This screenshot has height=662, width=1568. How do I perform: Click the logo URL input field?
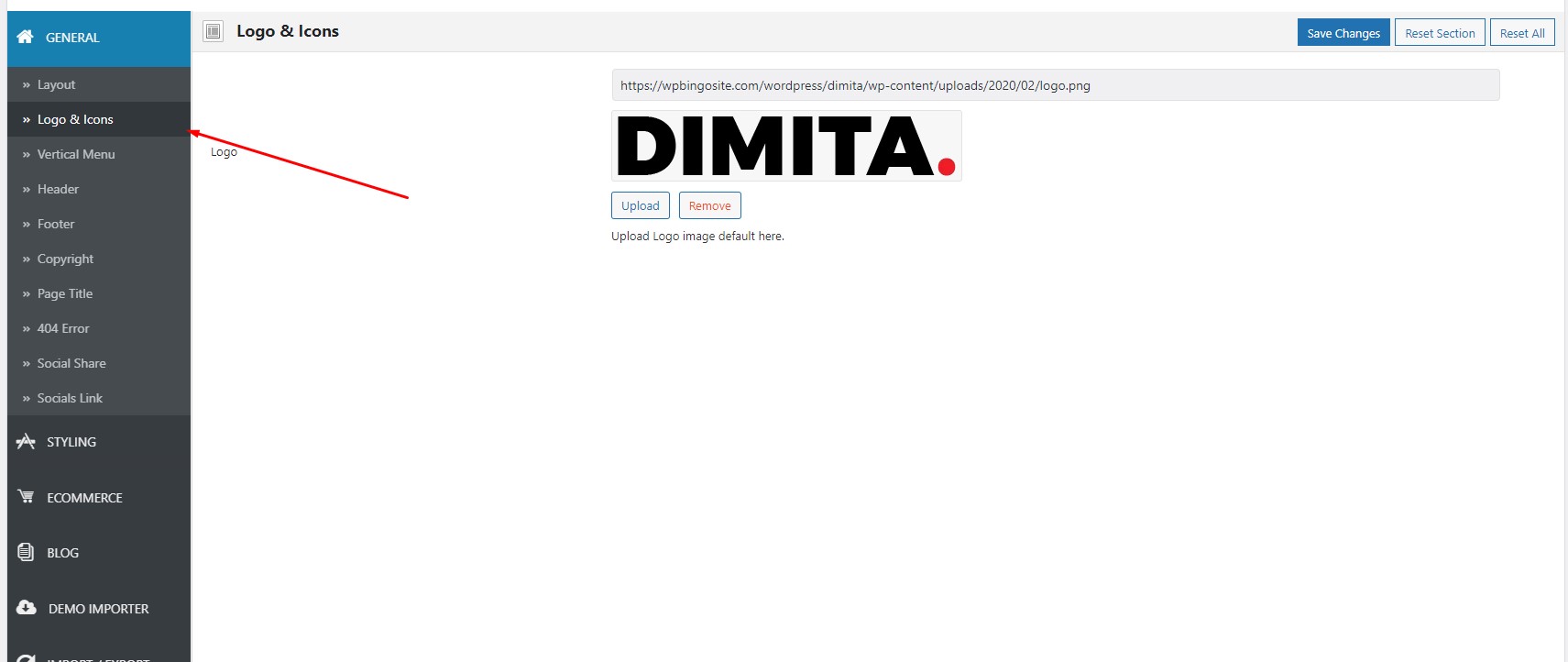(1056, 85)
